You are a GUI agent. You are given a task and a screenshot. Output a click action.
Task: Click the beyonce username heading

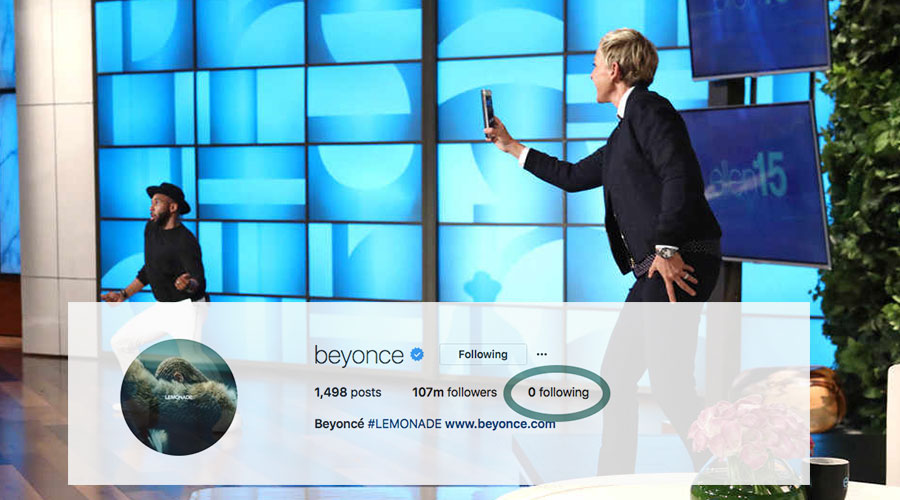click(x=359, y=356)
